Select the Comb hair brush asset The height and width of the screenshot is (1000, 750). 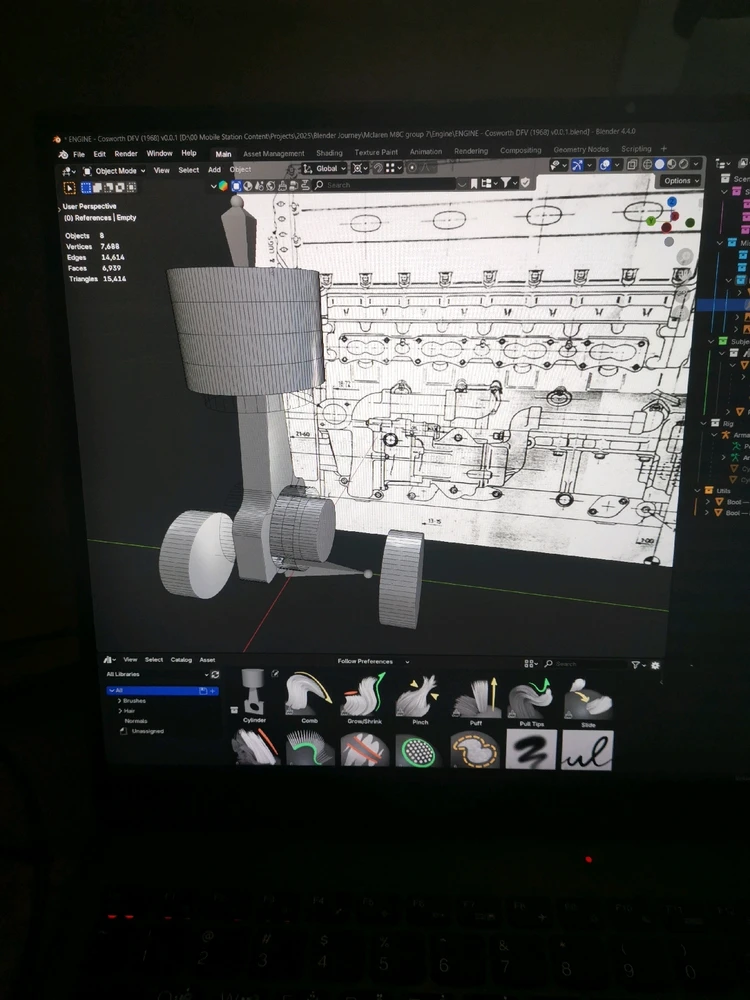coord(309,697)
